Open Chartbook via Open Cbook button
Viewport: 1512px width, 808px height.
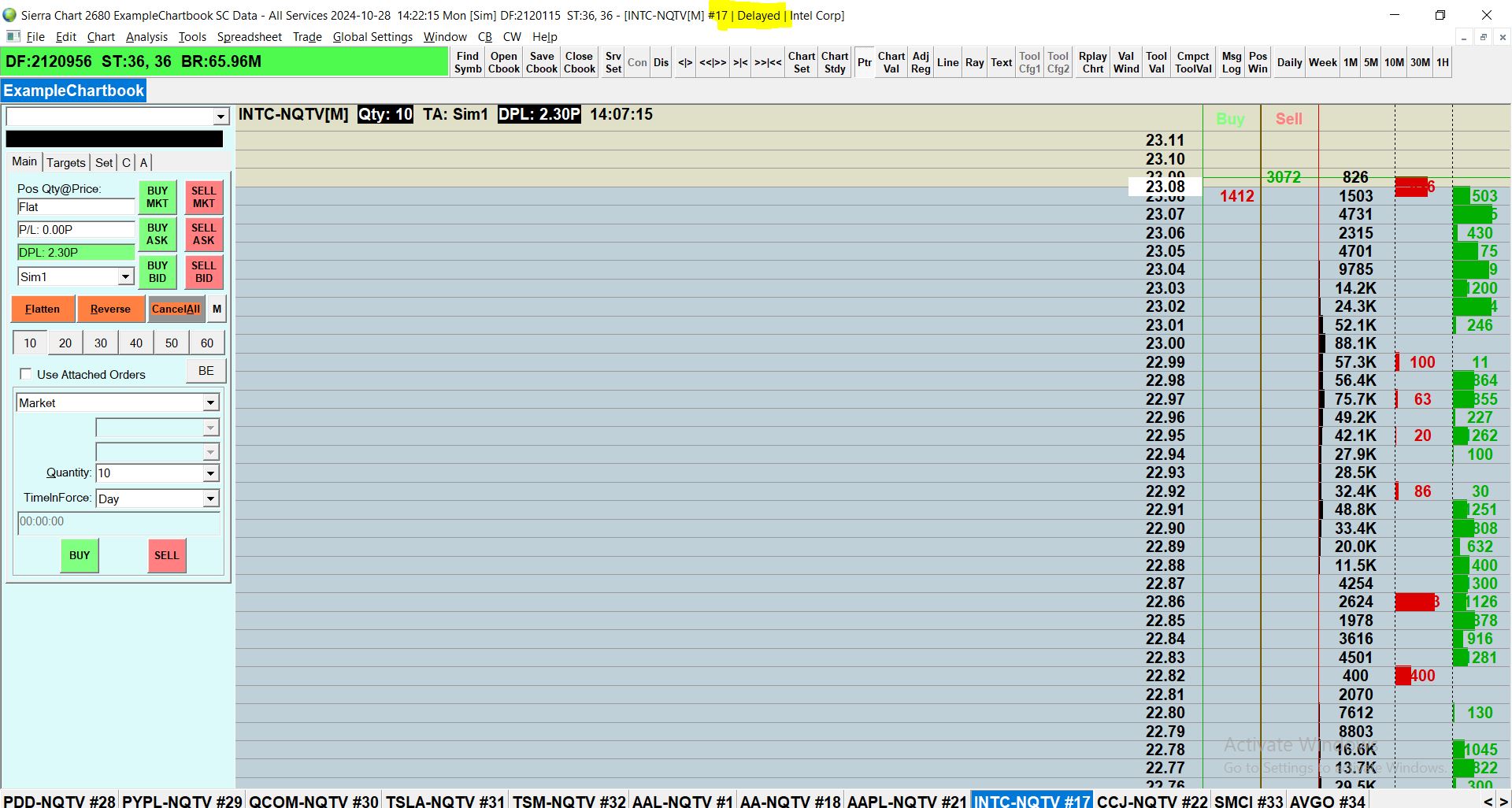click(x=504, y=62)
